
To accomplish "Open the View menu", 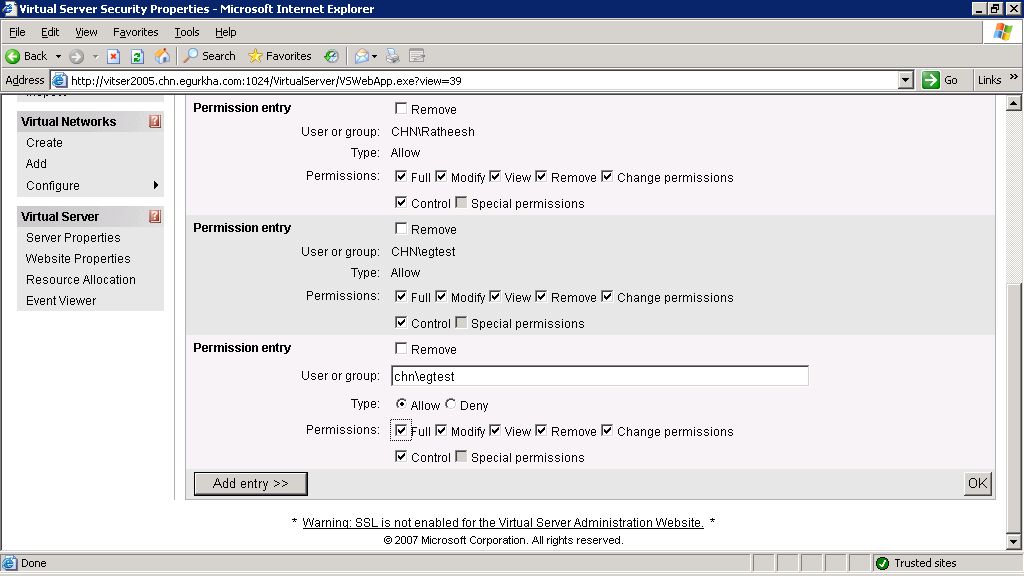I will 86,32.
